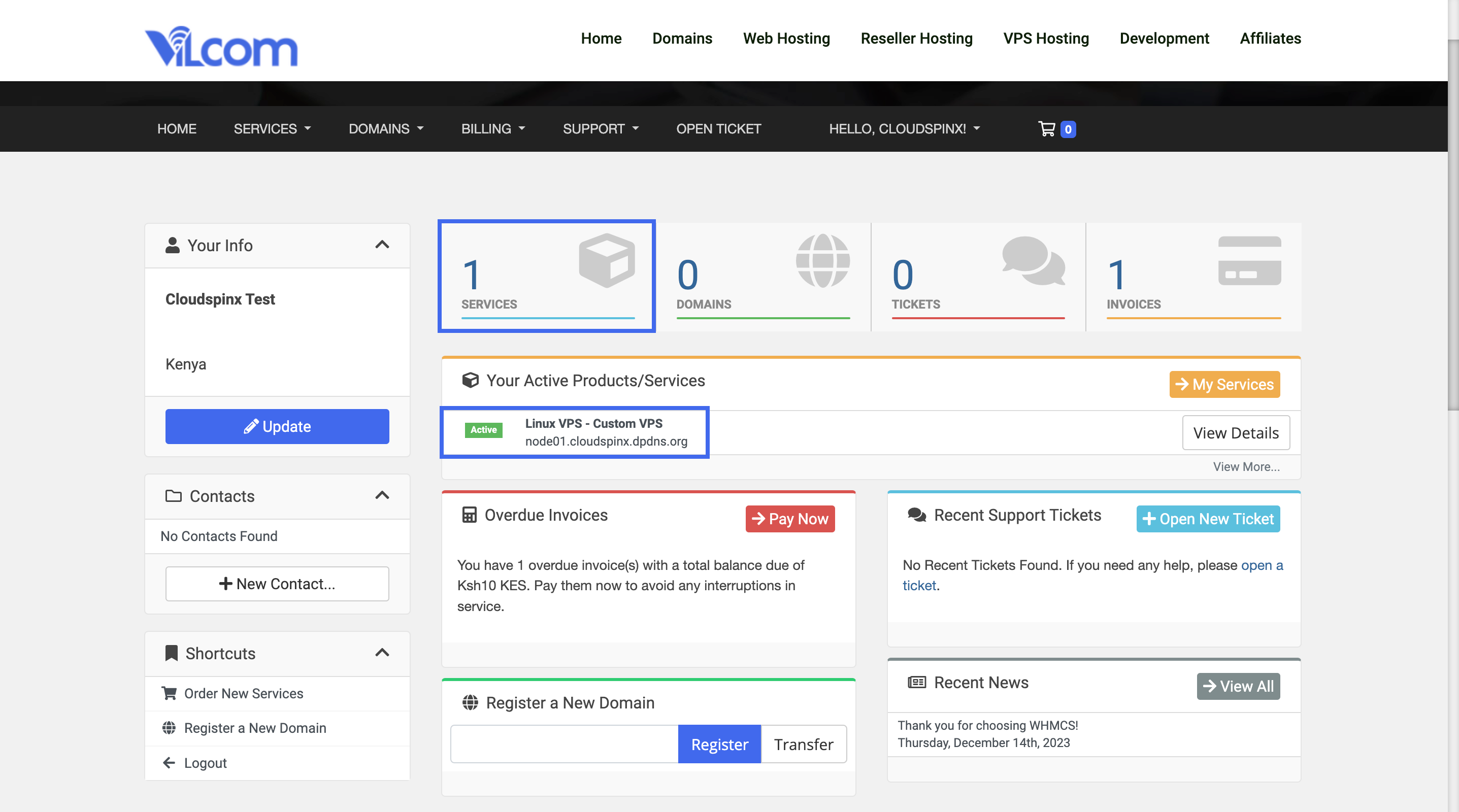Open the OPEN TICKET menu item

(718, 129)
